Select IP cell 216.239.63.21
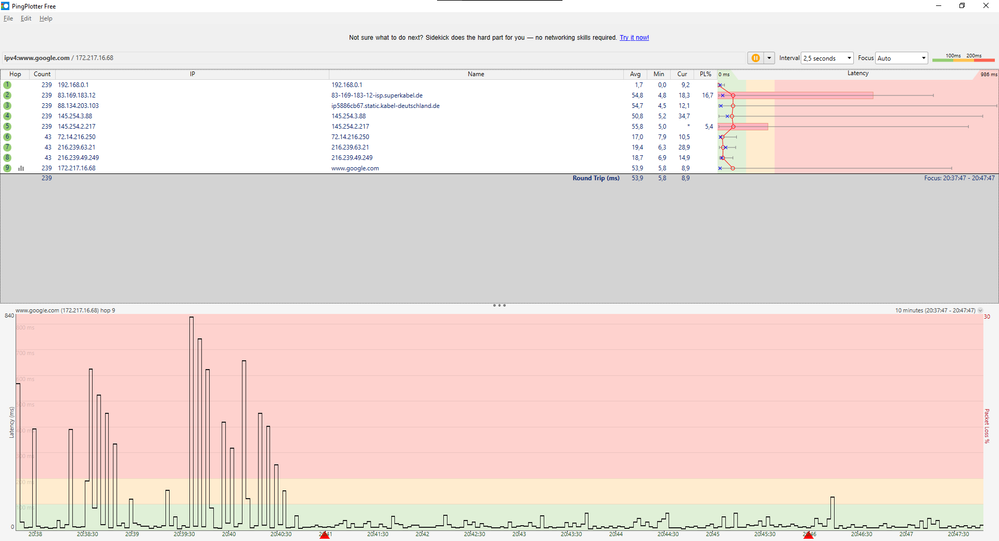 point(76,147)
